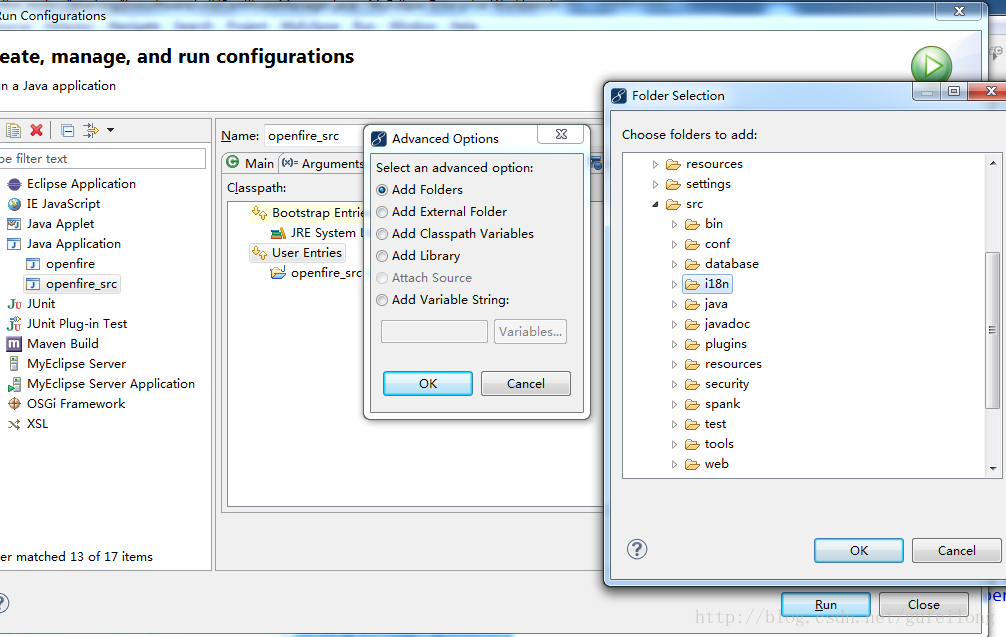1006x637 pixels.
Task: Collapse the src folder node
Action: coord(655,204)
